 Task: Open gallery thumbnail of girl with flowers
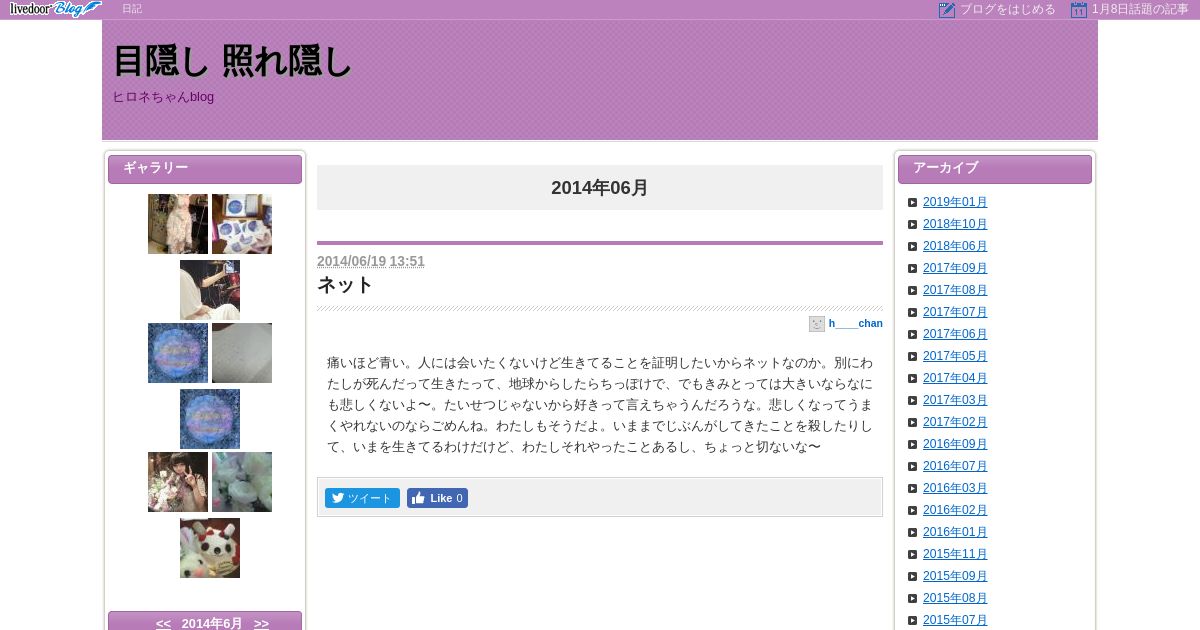pos(178,482)
